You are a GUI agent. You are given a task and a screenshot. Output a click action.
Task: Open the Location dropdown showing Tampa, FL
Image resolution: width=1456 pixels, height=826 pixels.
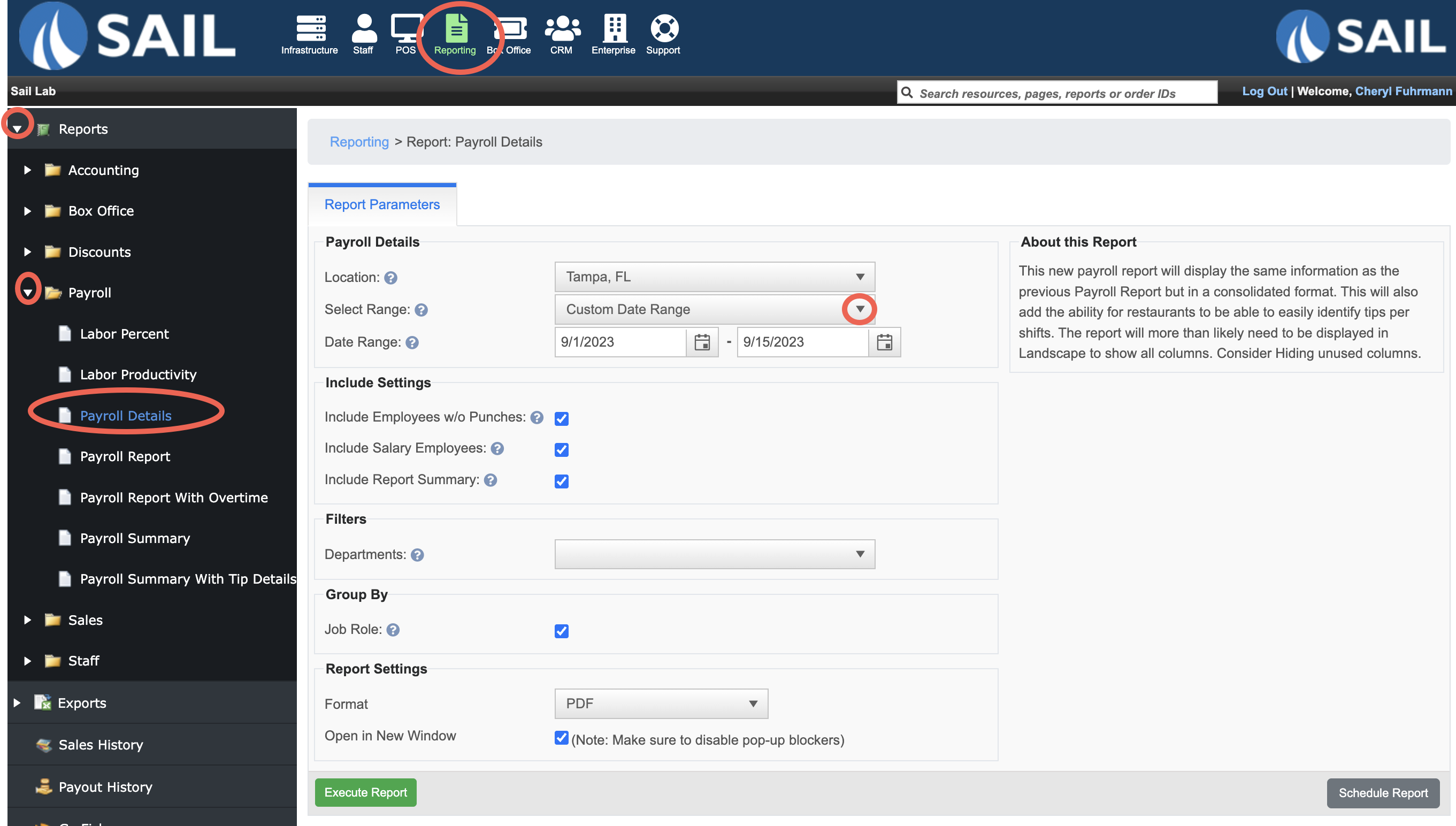click(714, 277)
